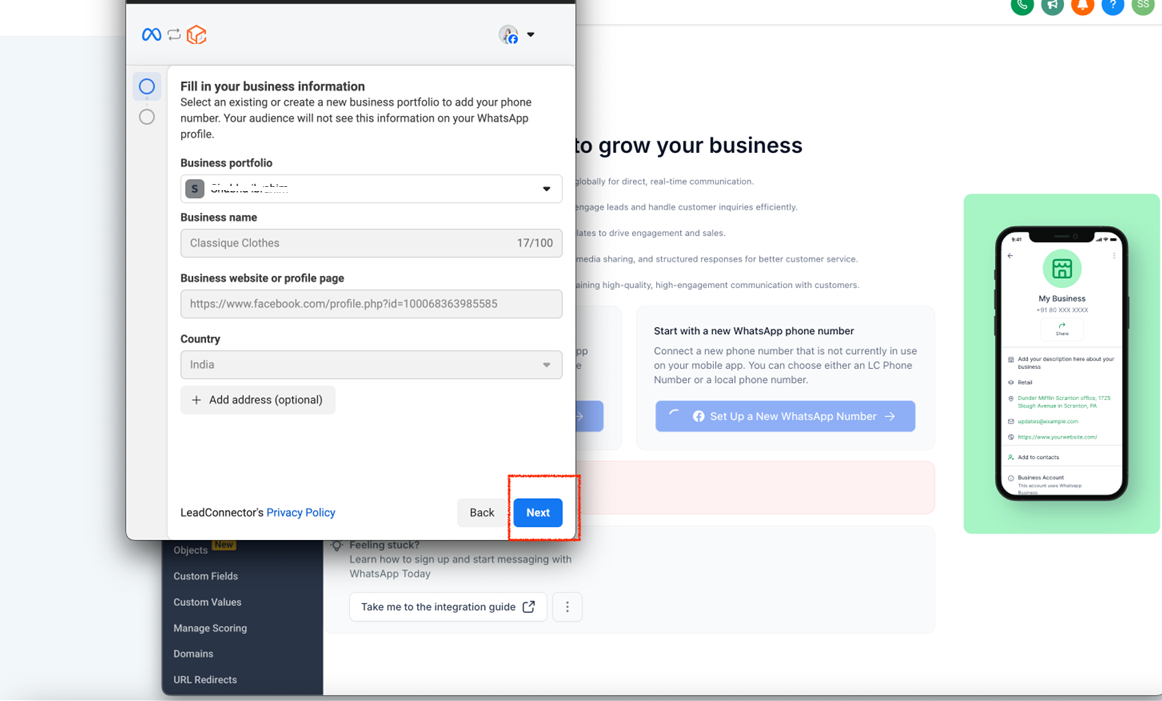Image resolution: width=1162 pixels, height=701 pixels.
Task: Click the blue help question mark icon
Action: pyautogui.click(x=1112, y=4)
